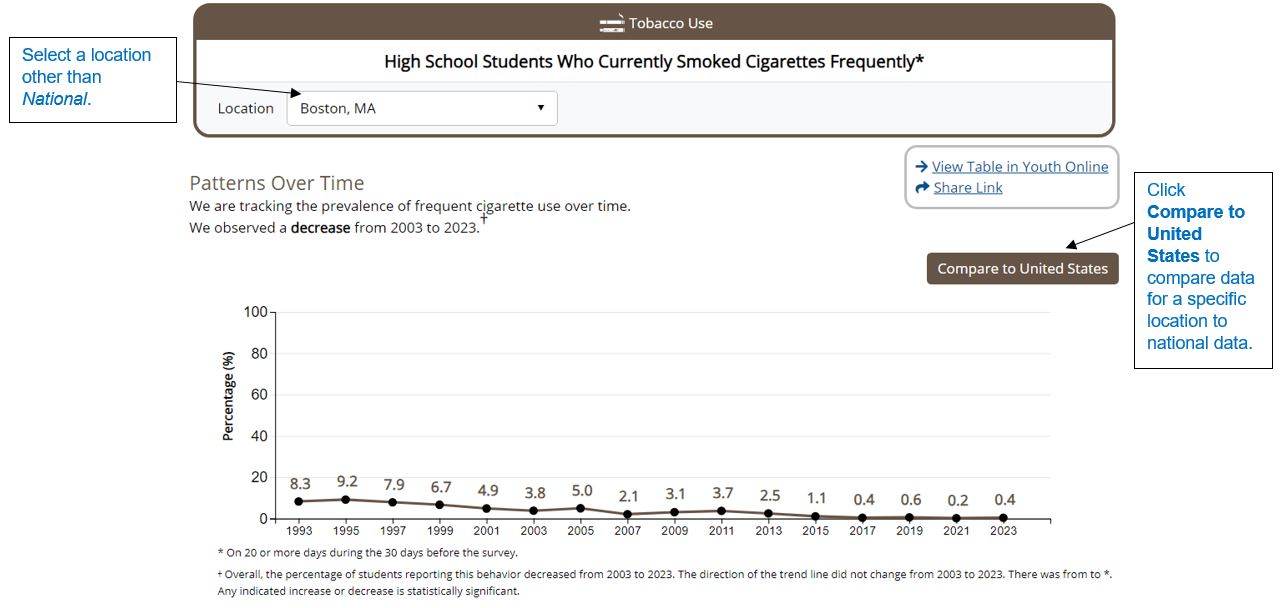Select the 2015 data point at 1.1
The height and width of the screenshot is (608, 1280).
pyautogui.click(x=816, y=516)
